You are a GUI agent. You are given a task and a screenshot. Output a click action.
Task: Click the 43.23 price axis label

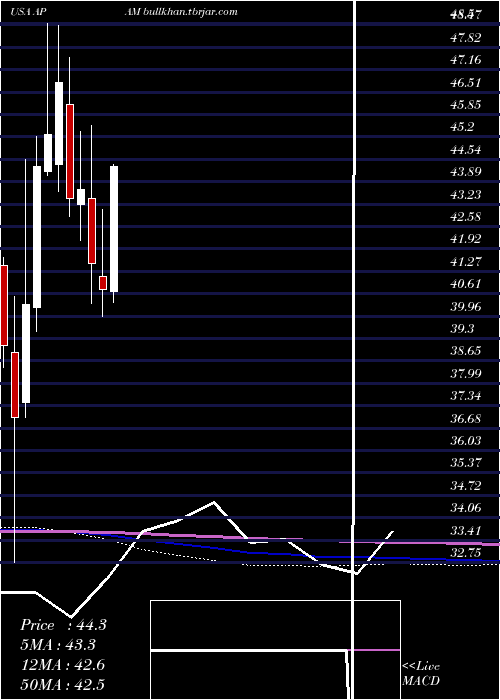[x=466, y=195]
